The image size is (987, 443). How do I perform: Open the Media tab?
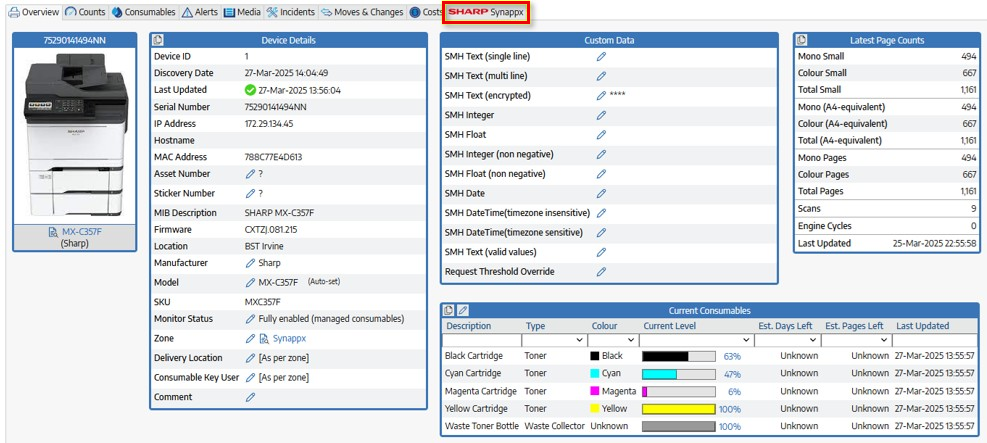[242, 12]
